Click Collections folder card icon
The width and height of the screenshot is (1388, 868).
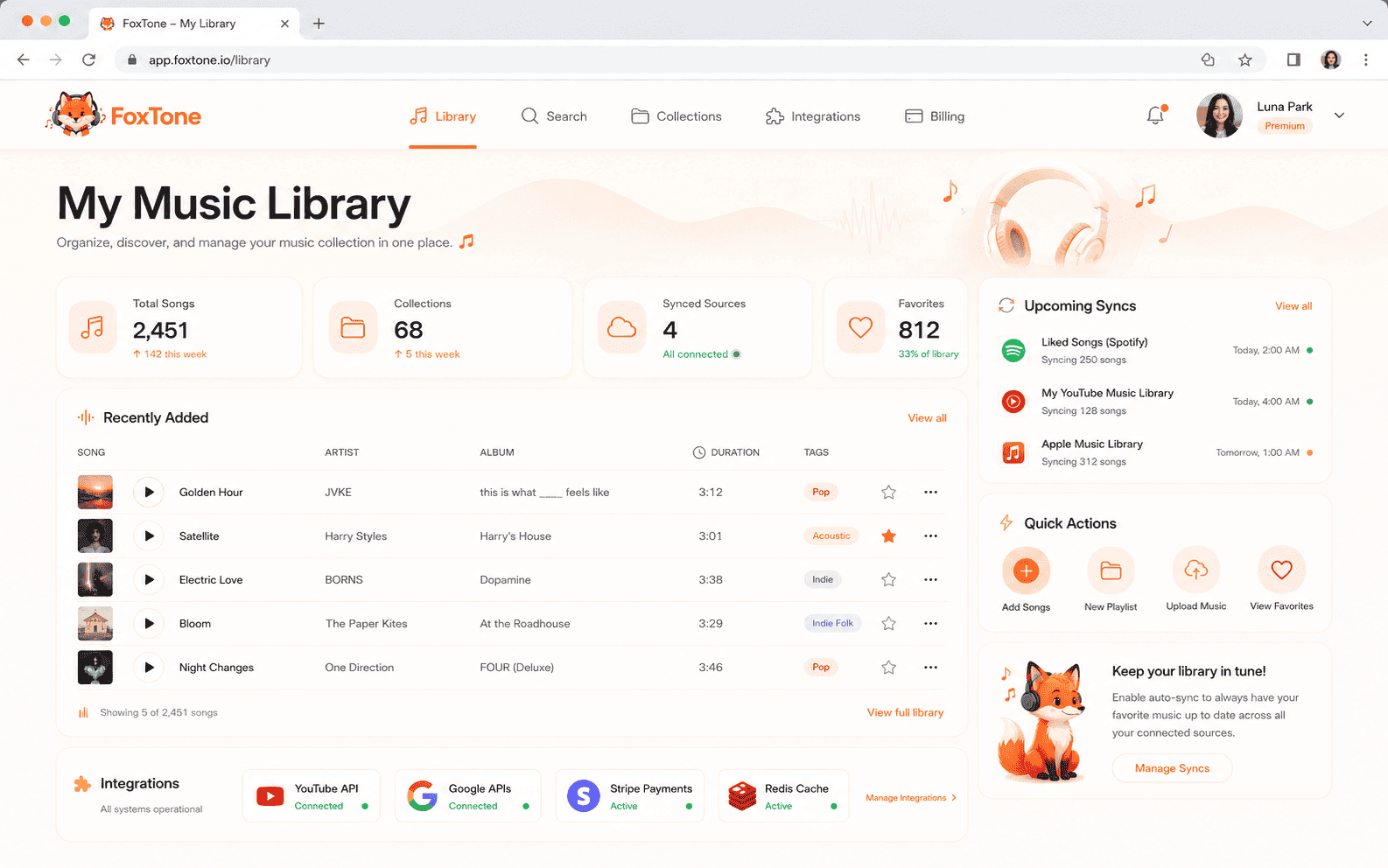click(353, 328)
